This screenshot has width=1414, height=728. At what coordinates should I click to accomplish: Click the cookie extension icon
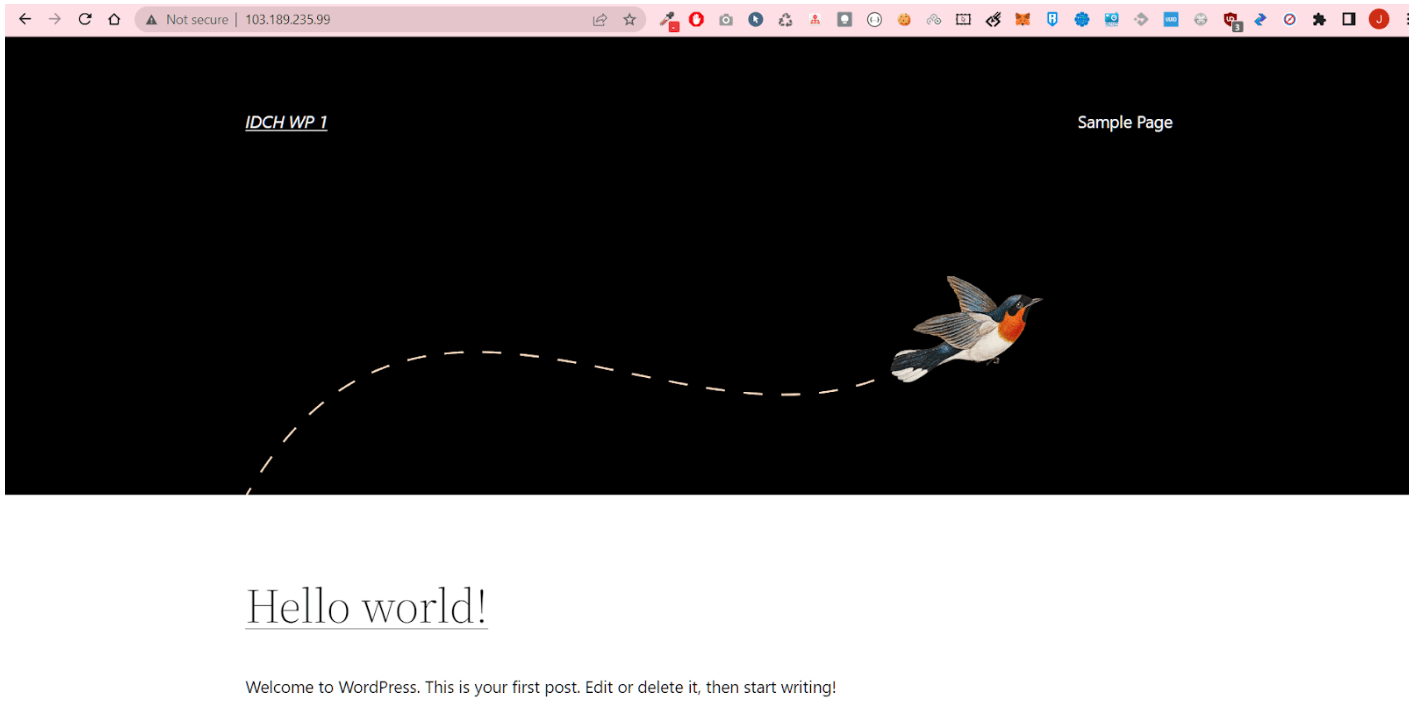click(904, 19)
